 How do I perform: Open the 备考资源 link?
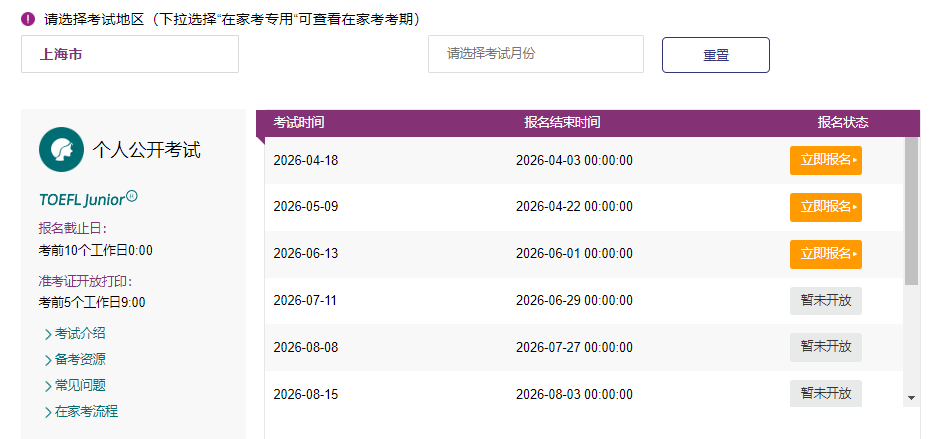(79, 360)
